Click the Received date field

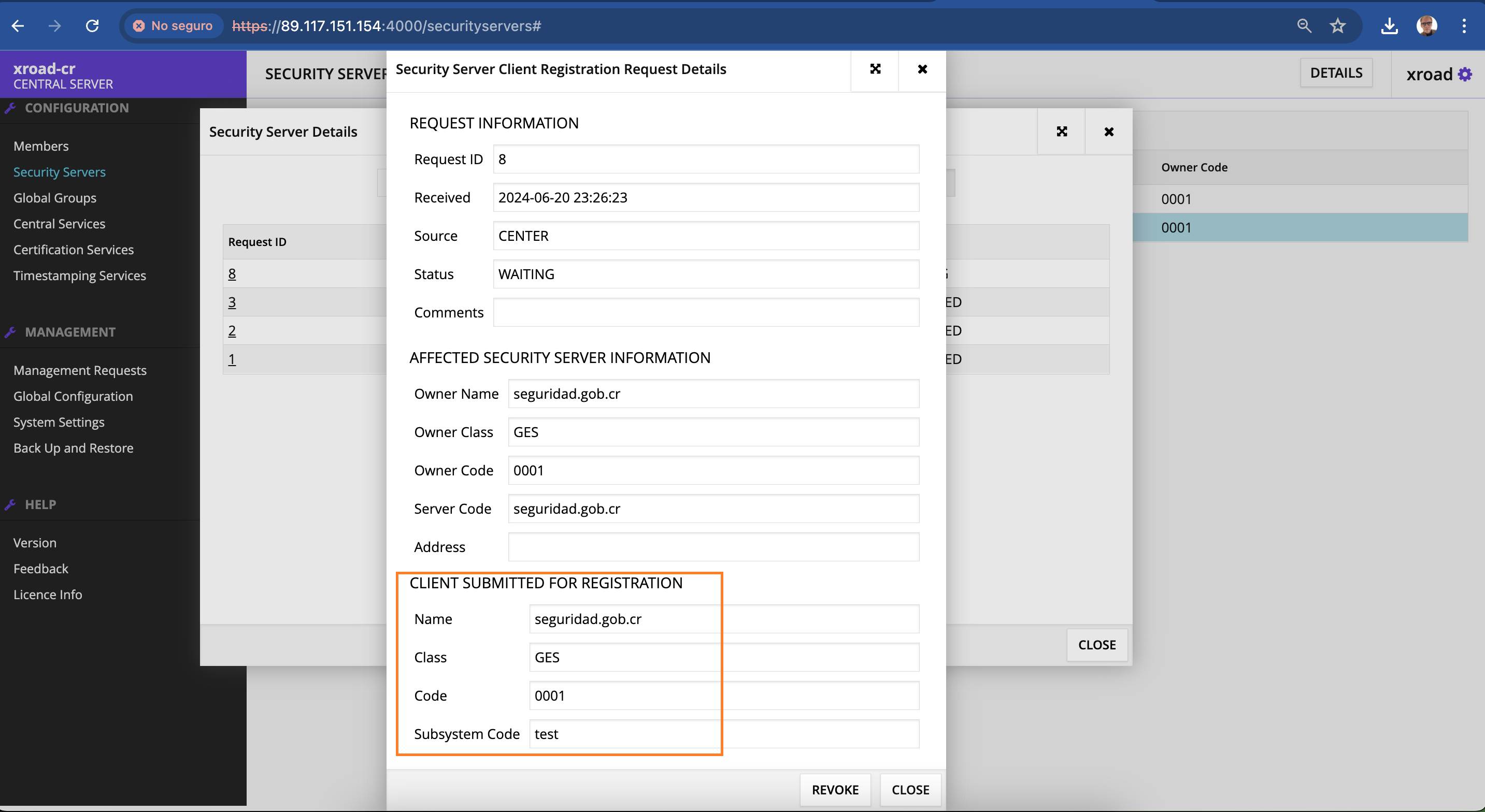[706, 198]
